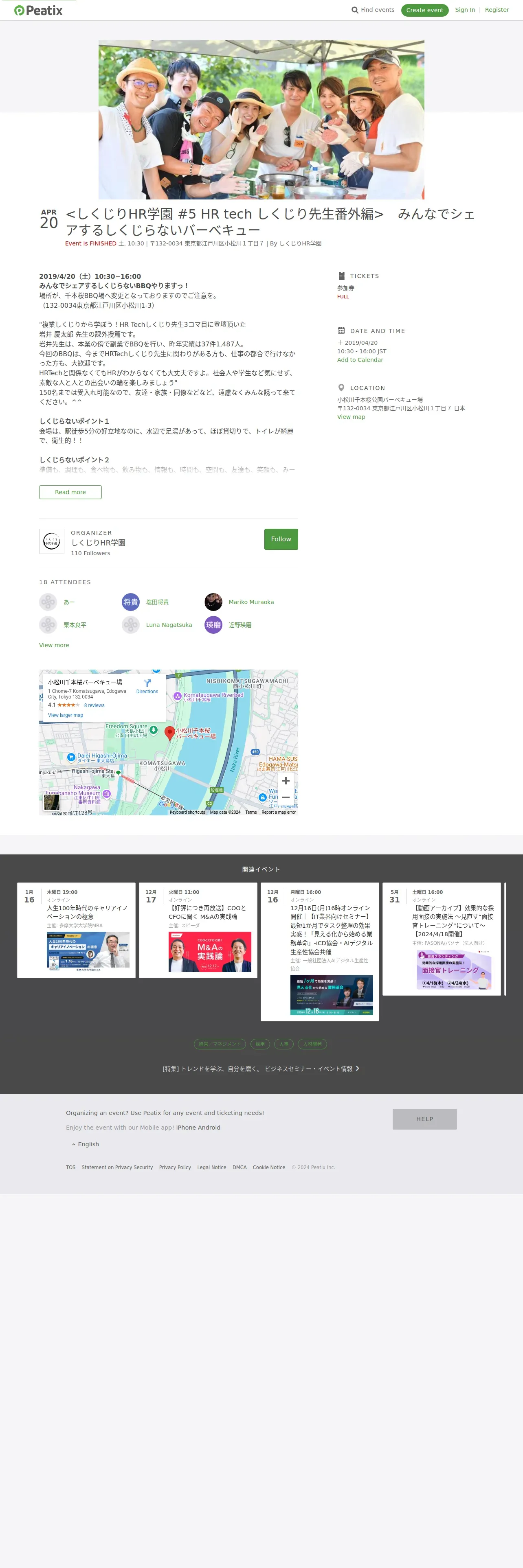Select the 人事 tag
The height and width of the screenshot is (1568, 523).
pos(284,1044)
